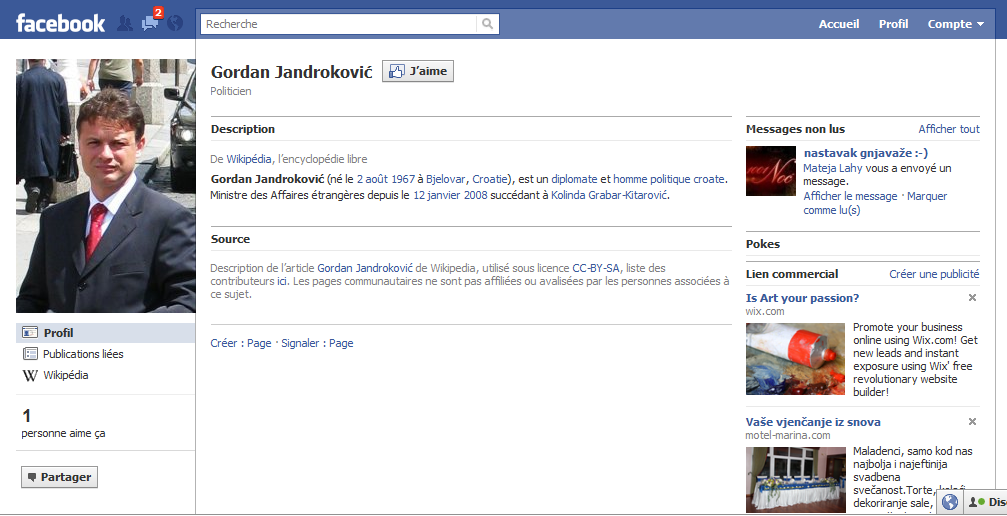Click the Facebook logo in header
The image size is (1007, 516).
coord(60,23)
